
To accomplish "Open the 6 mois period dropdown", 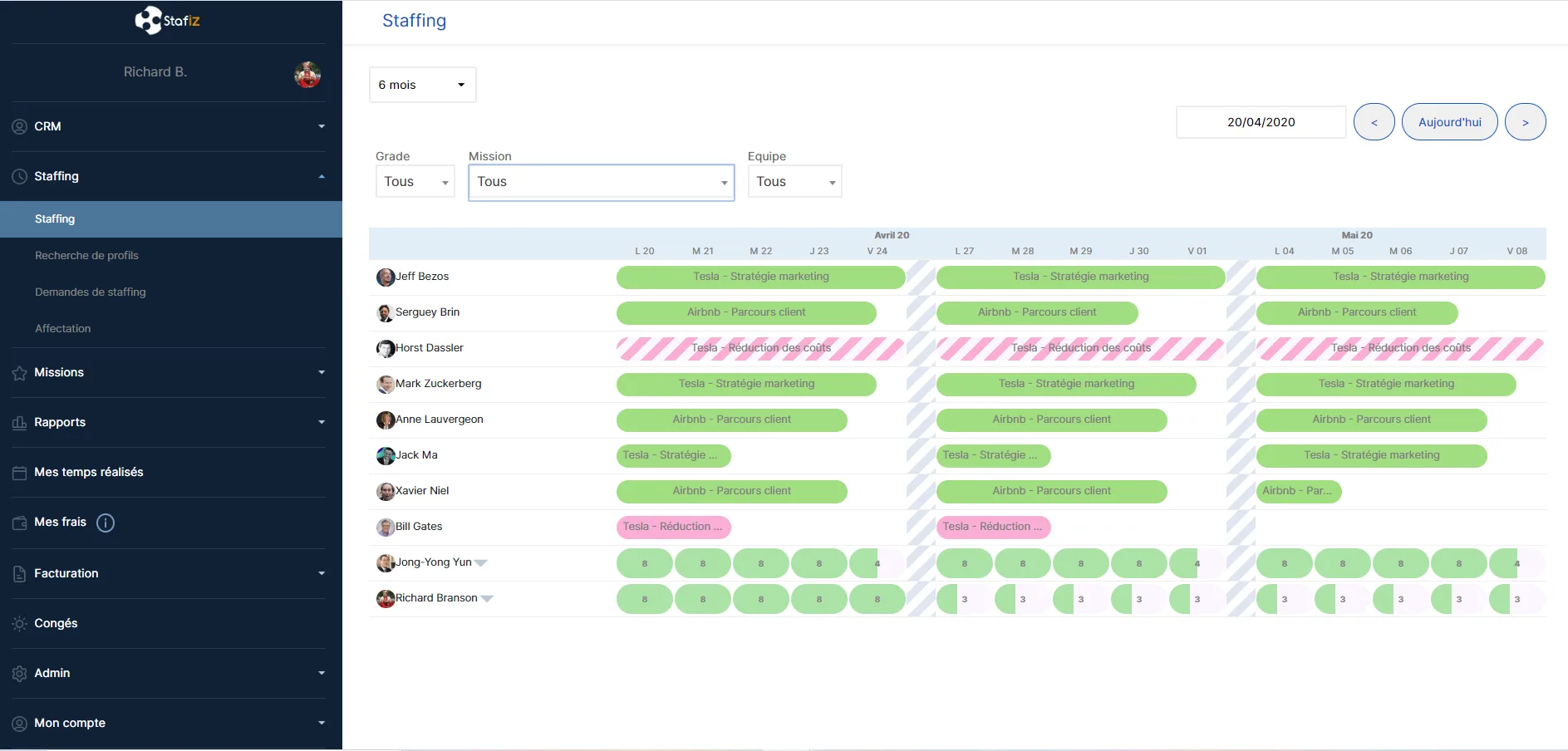I will click(x=422, y=85).
